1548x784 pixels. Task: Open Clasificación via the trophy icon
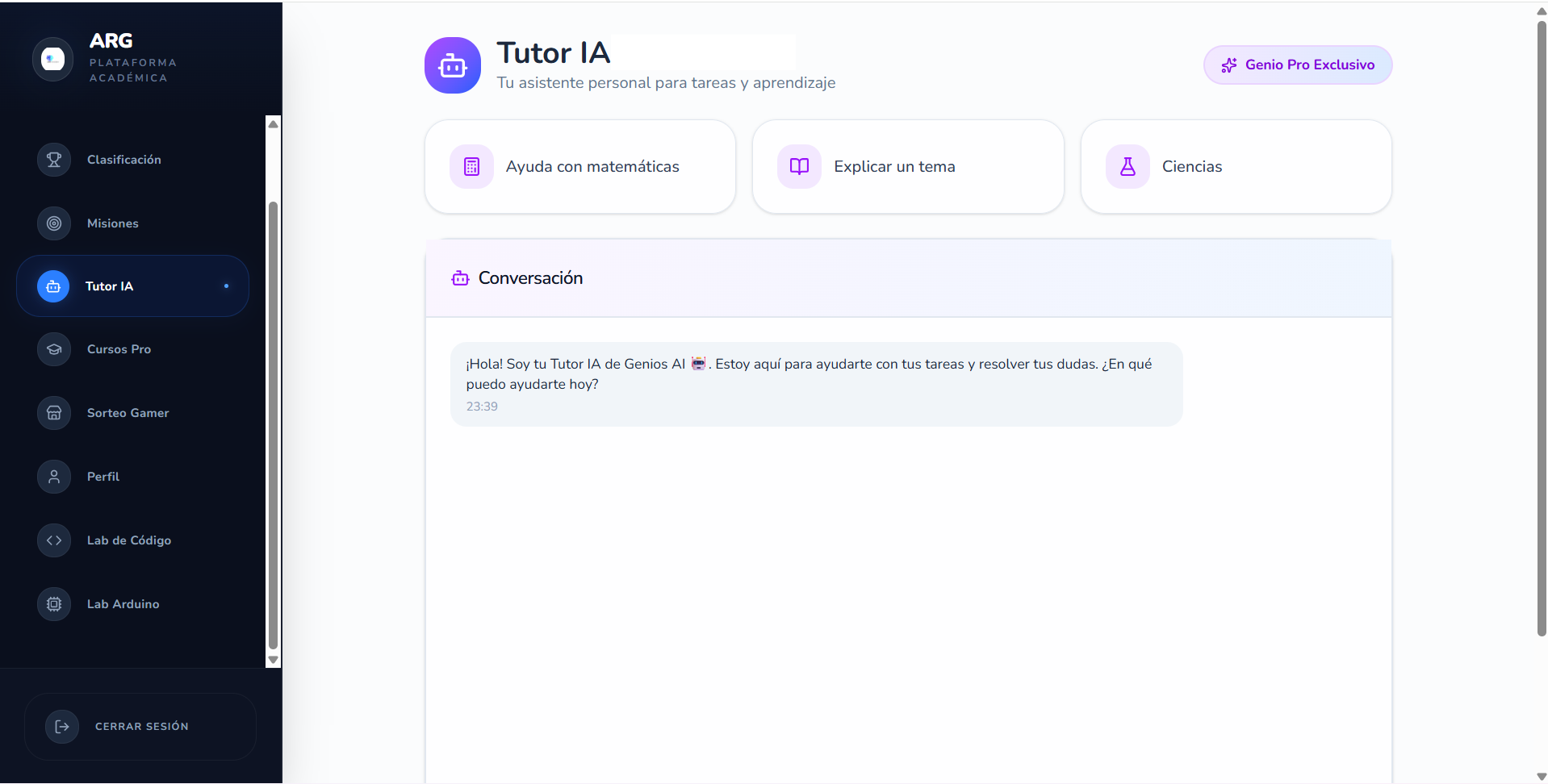click(x=53, y=159)
